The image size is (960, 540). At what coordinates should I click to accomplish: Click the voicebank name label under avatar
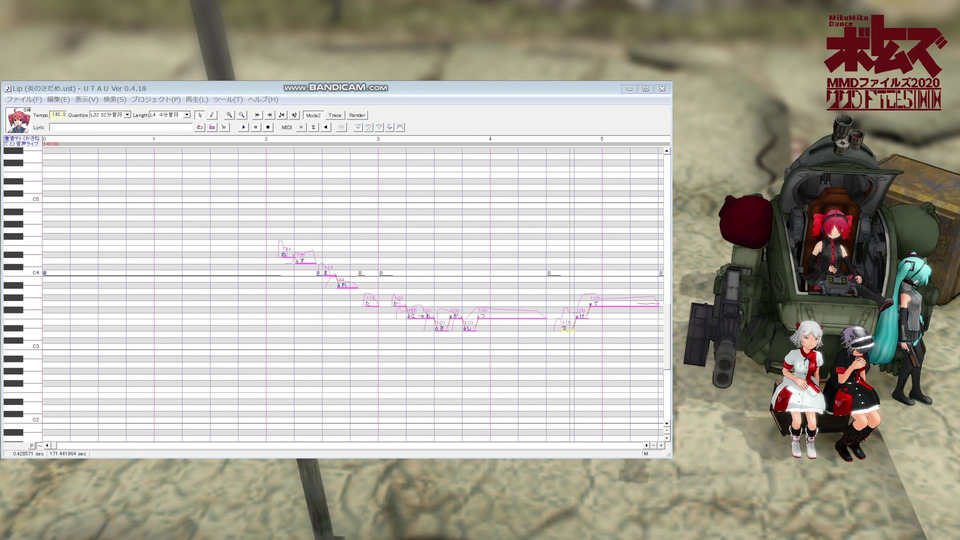click(22, 141)
